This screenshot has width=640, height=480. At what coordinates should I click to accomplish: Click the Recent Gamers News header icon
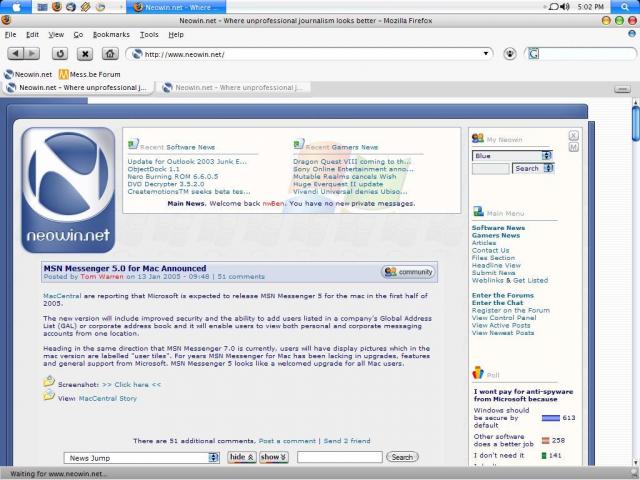(x=299, y=144)
